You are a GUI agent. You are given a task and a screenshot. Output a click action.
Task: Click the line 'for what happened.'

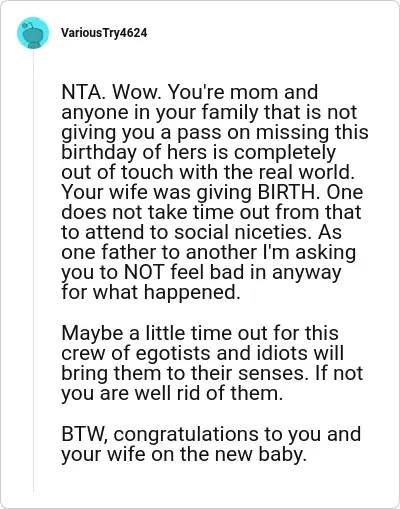[151, 292]
